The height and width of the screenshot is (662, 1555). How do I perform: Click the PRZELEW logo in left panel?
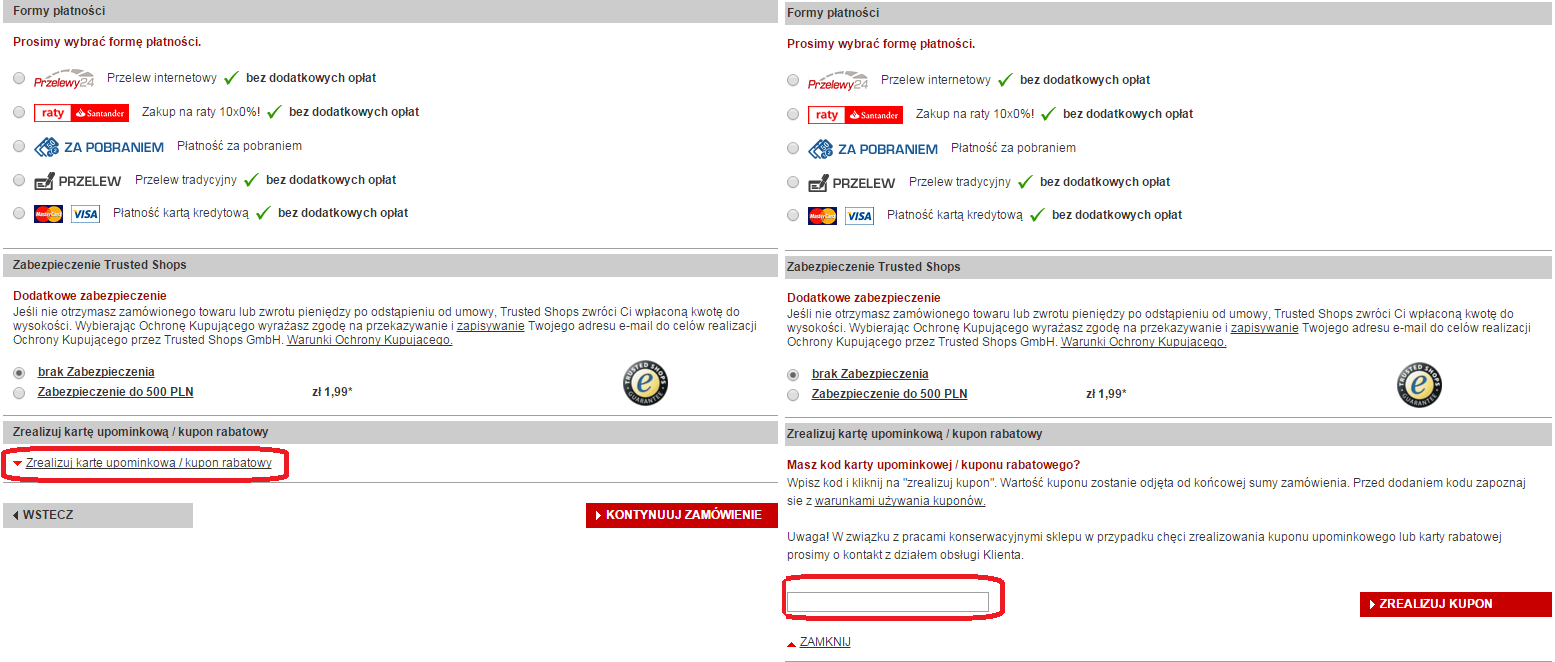[78, 181]
